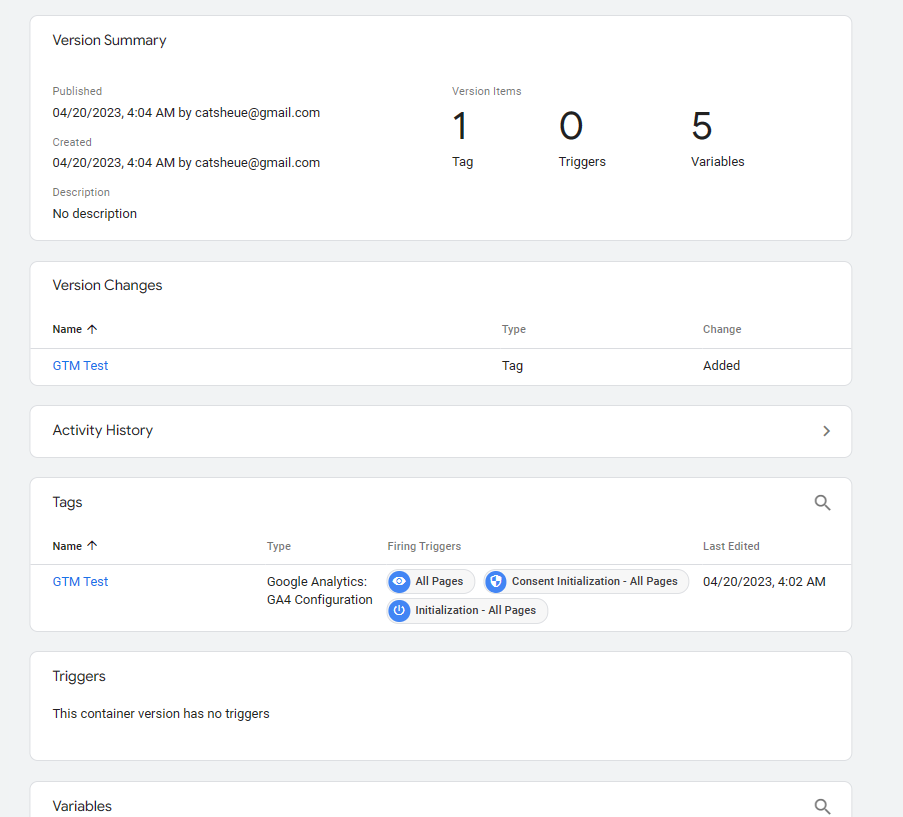903x817 pixels.
Task: Click the Type column header in Version Changes
Action: pos(513,329)
